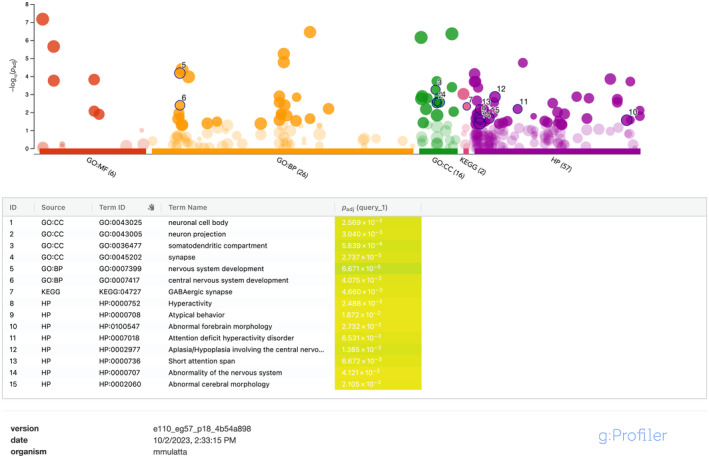709x458 pixels.
Task: Click term ID GO:0043005
Action: coord(120,234)
